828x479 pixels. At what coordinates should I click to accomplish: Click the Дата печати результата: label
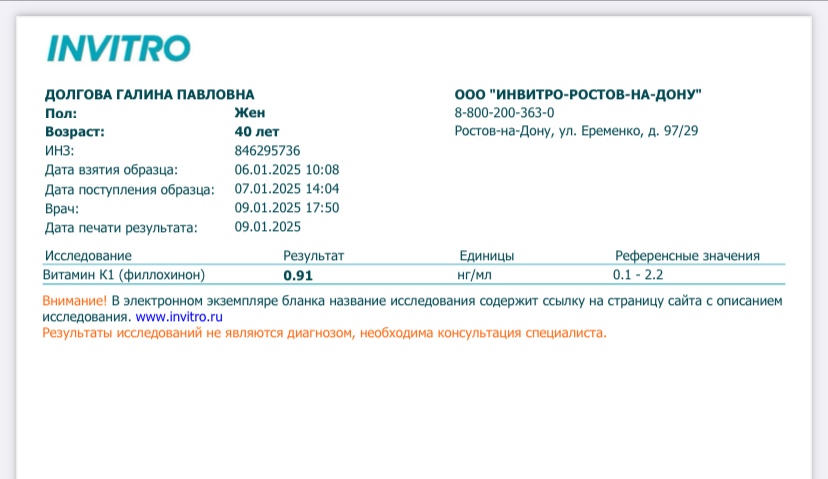tap(121, 228)
